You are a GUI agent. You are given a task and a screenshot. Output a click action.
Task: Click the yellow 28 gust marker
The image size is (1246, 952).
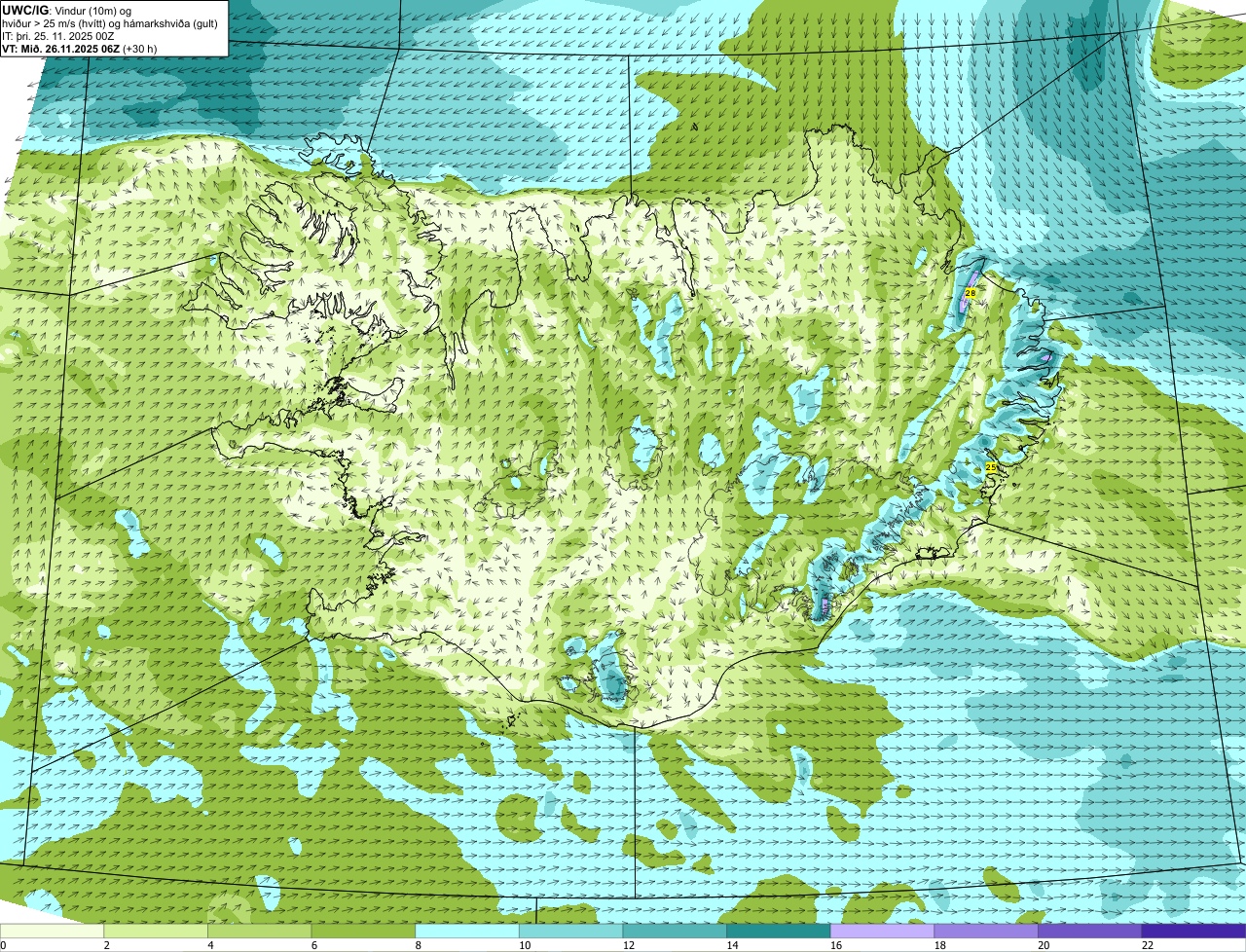pyautogui.click(x=971, y=292)
